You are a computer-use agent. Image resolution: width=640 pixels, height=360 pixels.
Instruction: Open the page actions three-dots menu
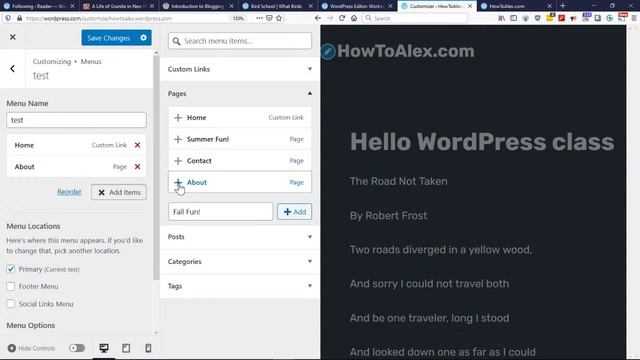[x=259, y=18]
